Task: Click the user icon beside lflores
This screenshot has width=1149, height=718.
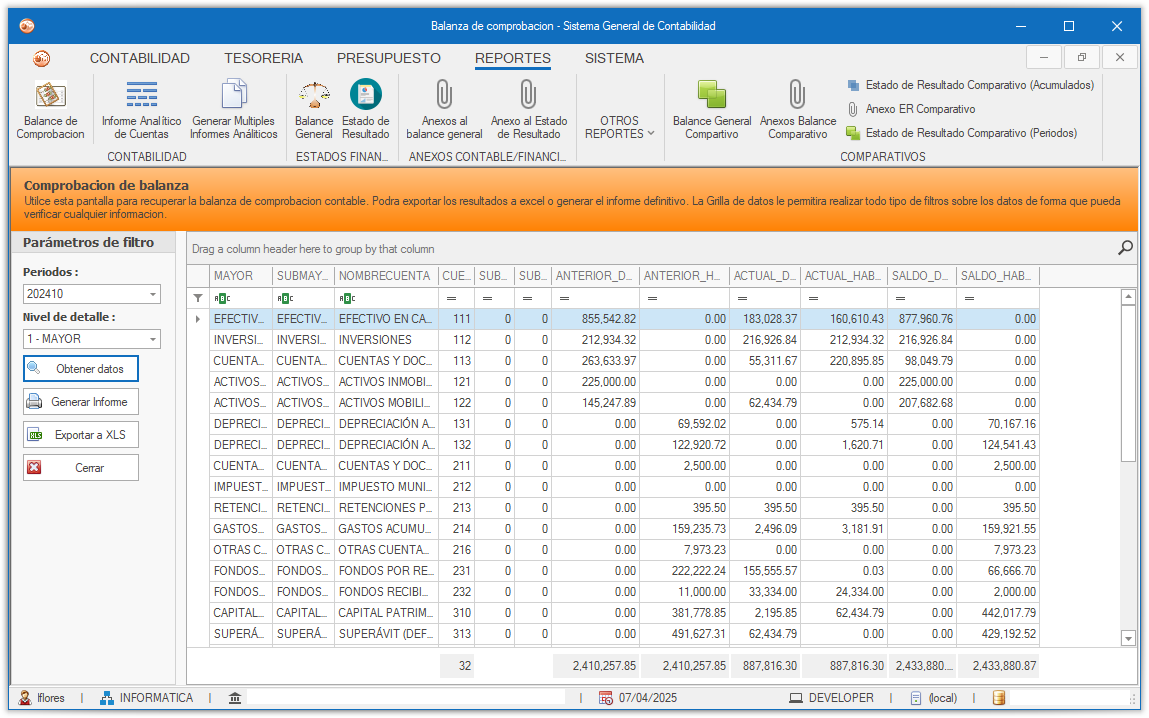Action: tap(26, 698)
